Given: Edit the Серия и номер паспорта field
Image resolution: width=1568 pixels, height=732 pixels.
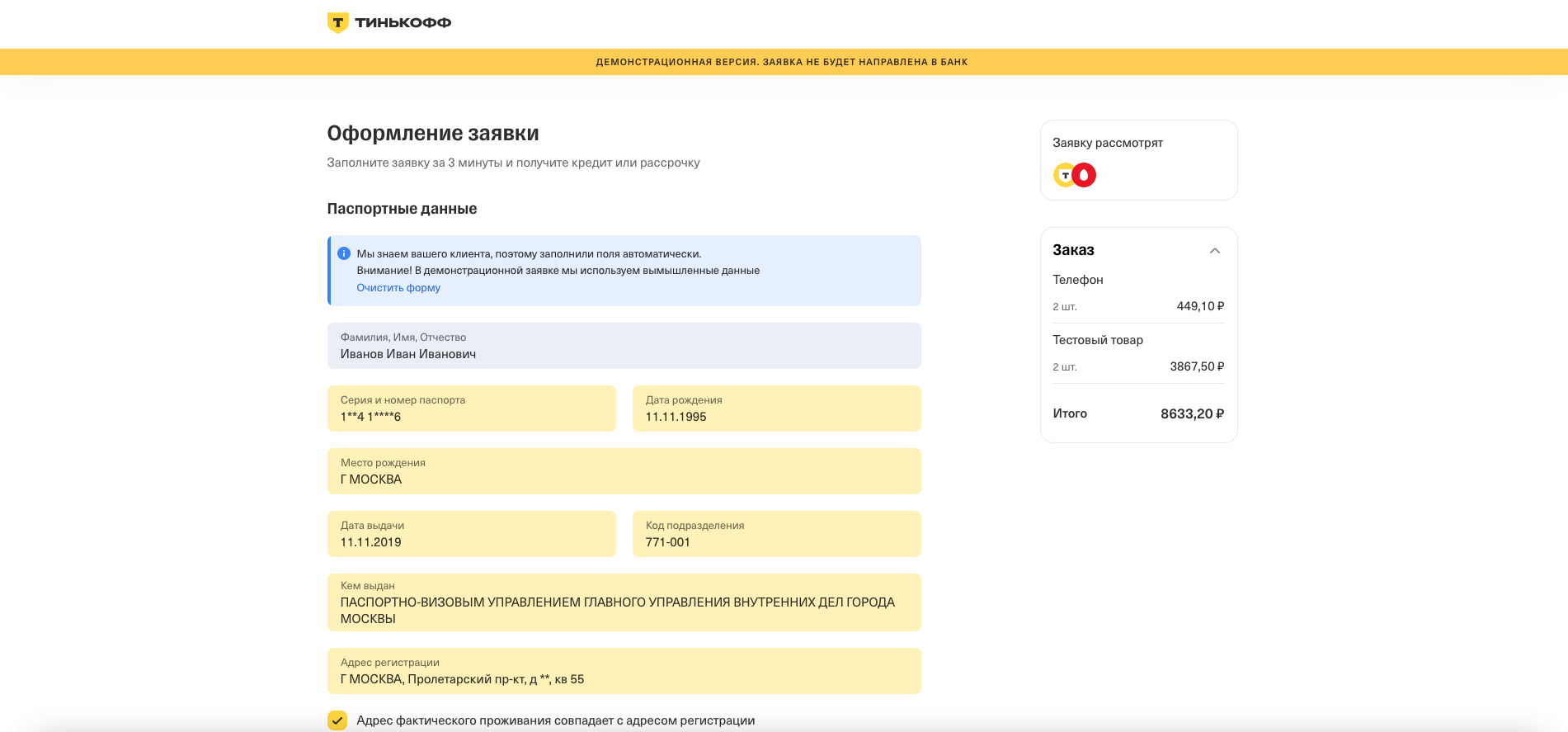Looking at the screenshot, I should tap(472, 409).
